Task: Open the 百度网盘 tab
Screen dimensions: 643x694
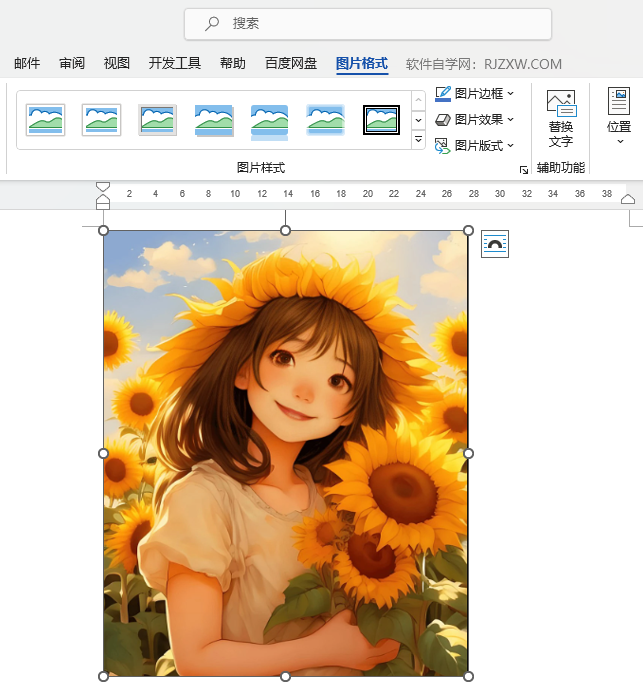Action: point(291,64)
